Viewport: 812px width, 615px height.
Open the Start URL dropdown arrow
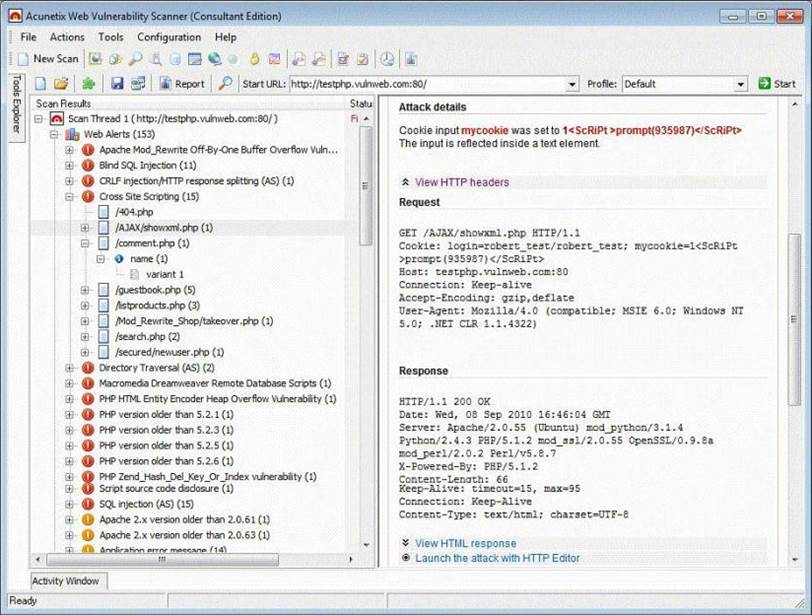(572, 84)
